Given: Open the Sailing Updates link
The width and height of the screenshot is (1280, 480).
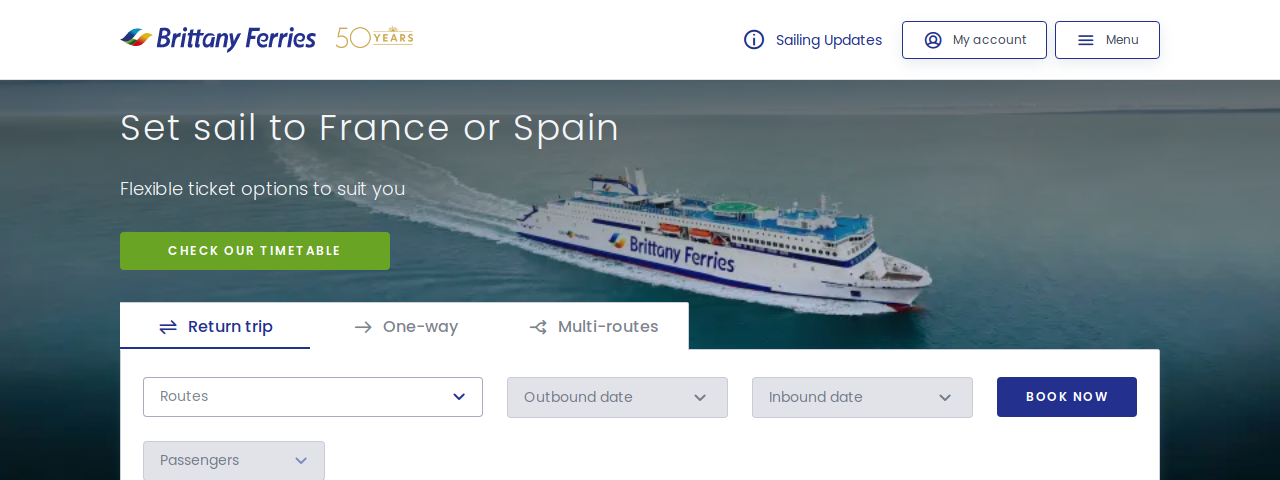Looking at the screenshot, I should click(829, 40).
